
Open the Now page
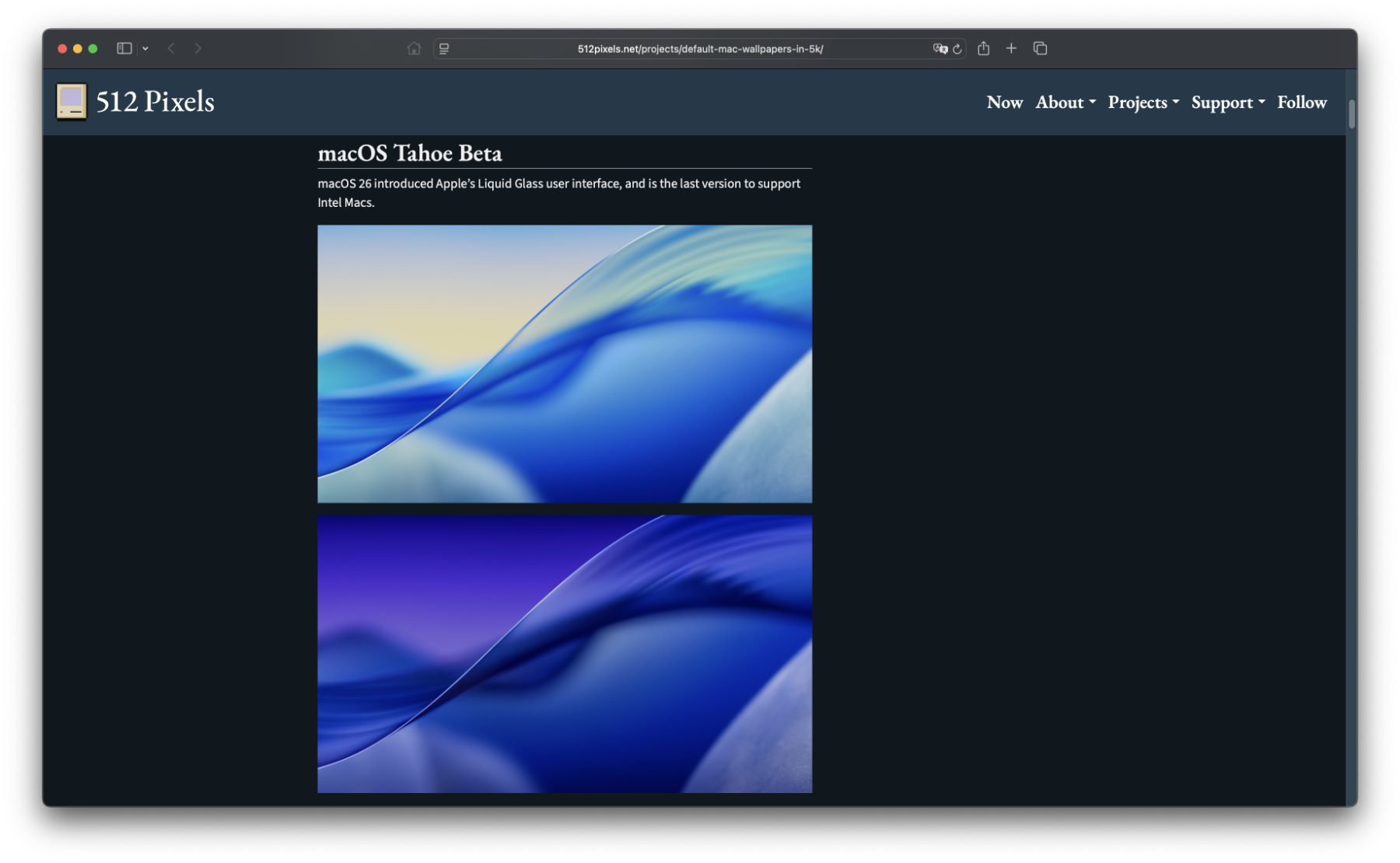click(1004, 103)
